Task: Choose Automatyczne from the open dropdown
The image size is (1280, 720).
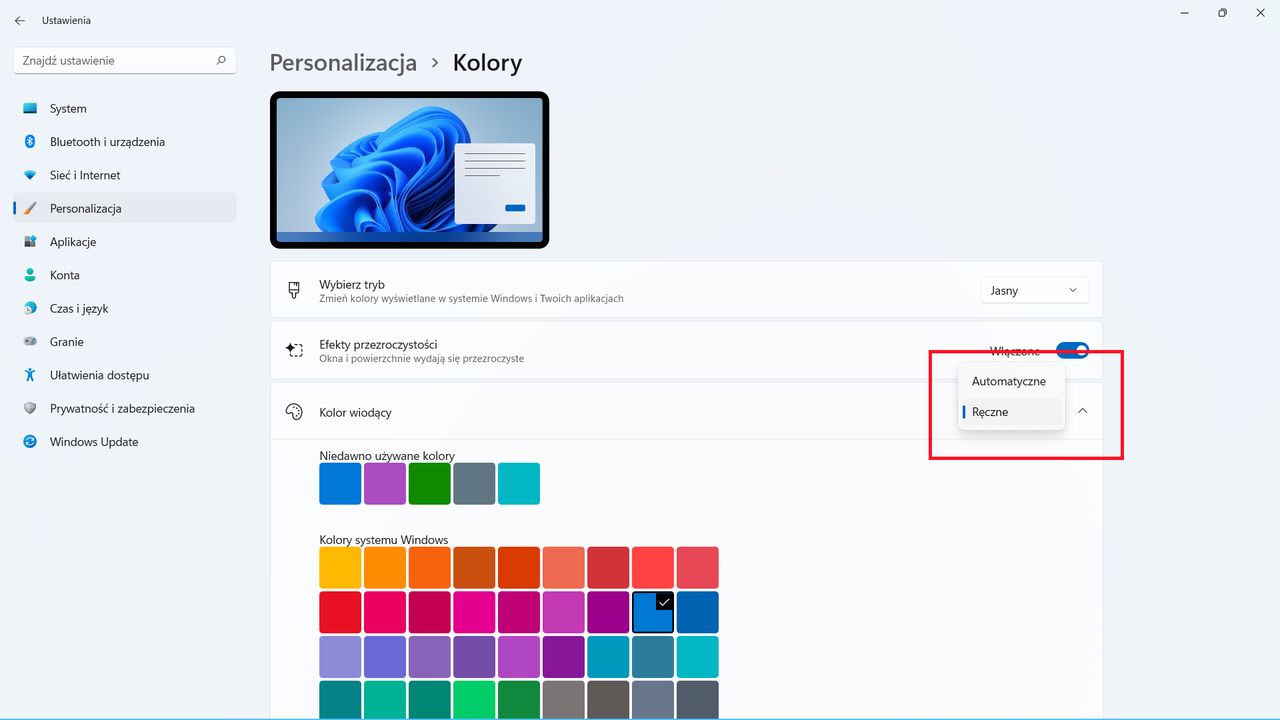Action: 1009,381
